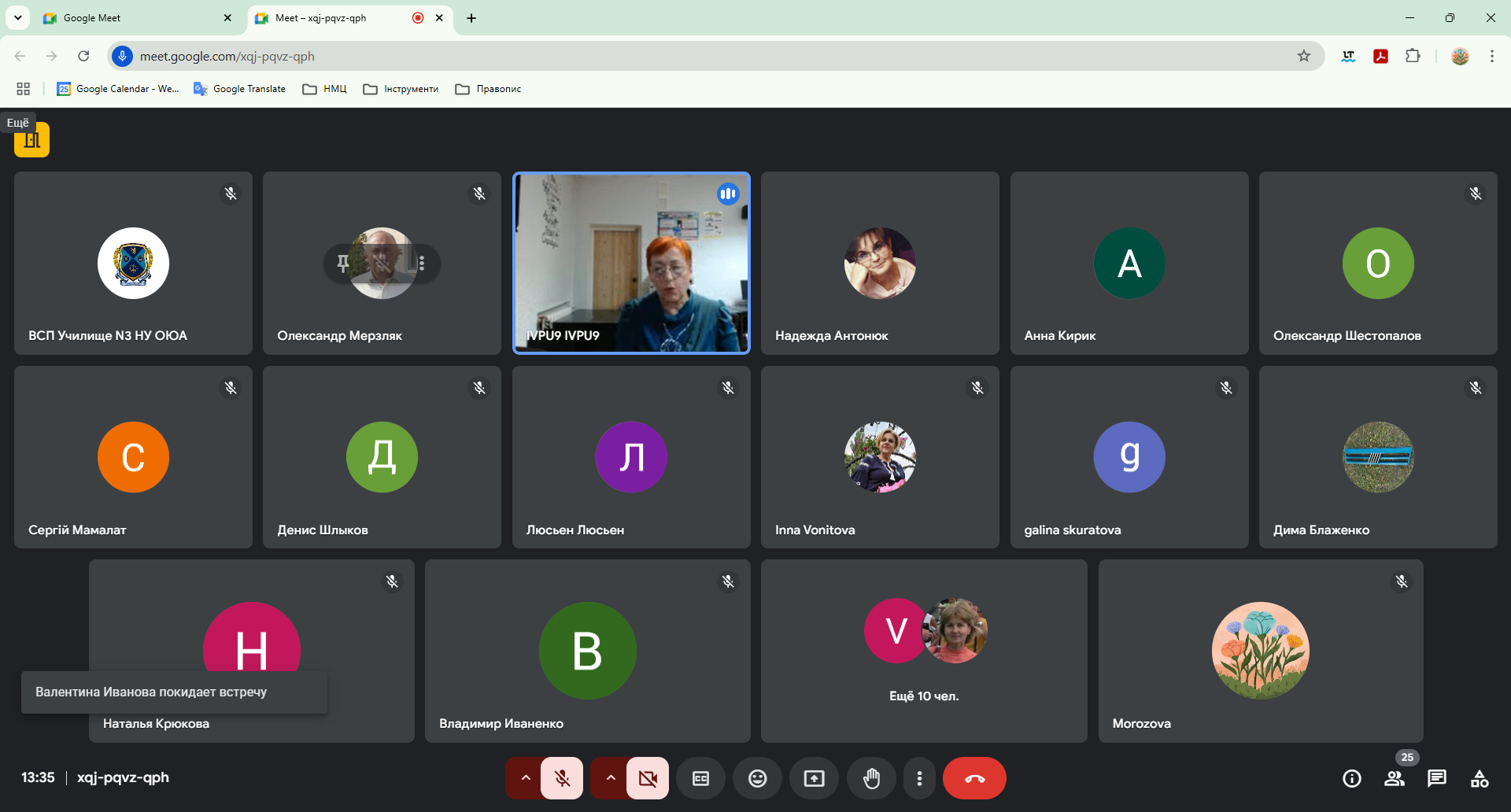Pin Олександр Мерзляк's tile
This screenshot has height=812, width=1511.
[x=343, y=264]
